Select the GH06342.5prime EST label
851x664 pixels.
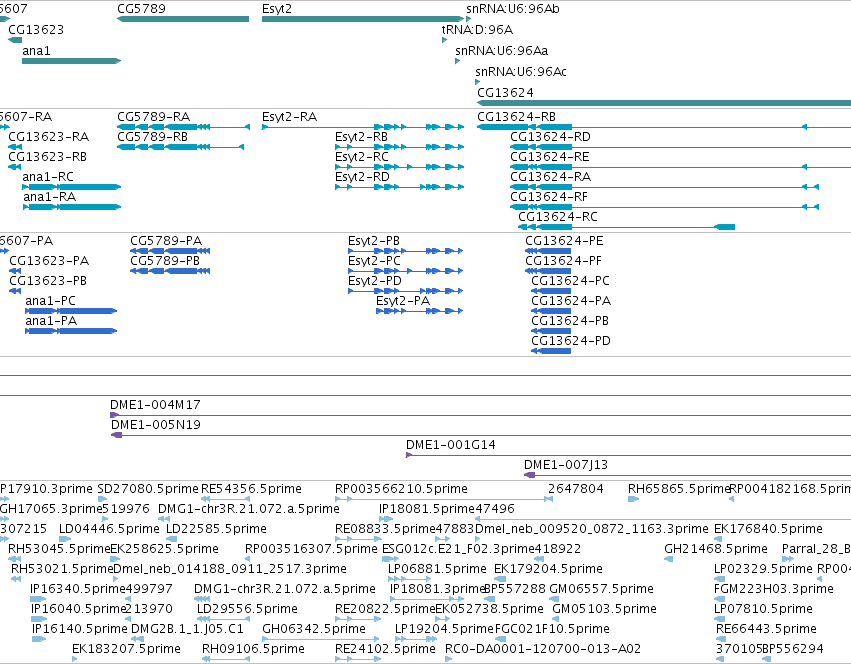tap(314, 629)
